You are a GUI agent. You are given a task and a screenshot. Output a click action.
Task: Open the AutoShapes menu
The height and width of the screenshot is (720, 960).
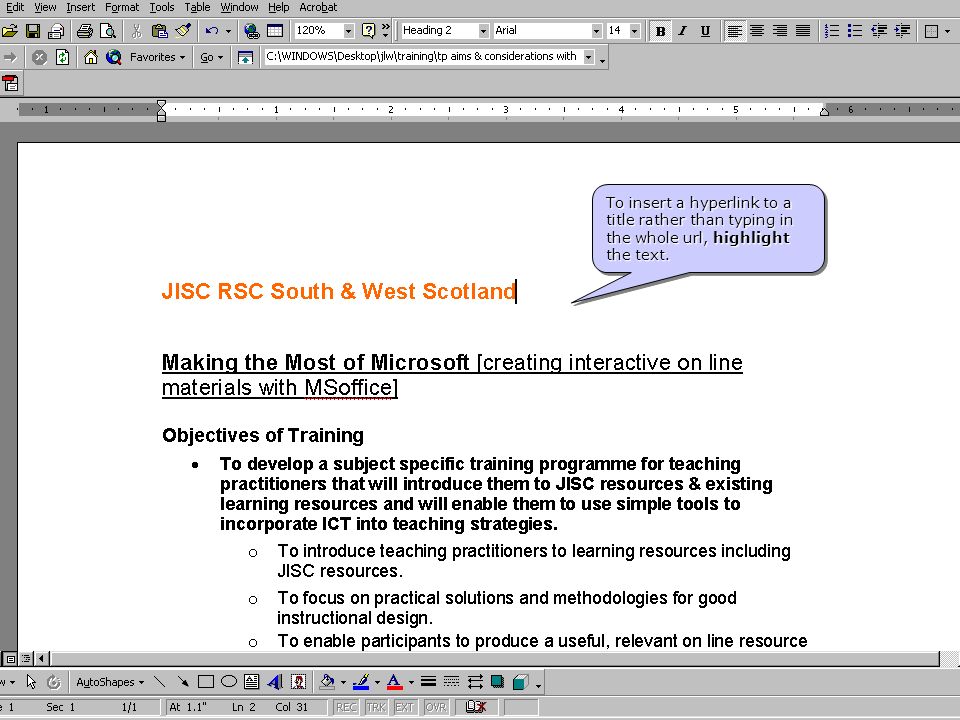(x=110, y=681)
